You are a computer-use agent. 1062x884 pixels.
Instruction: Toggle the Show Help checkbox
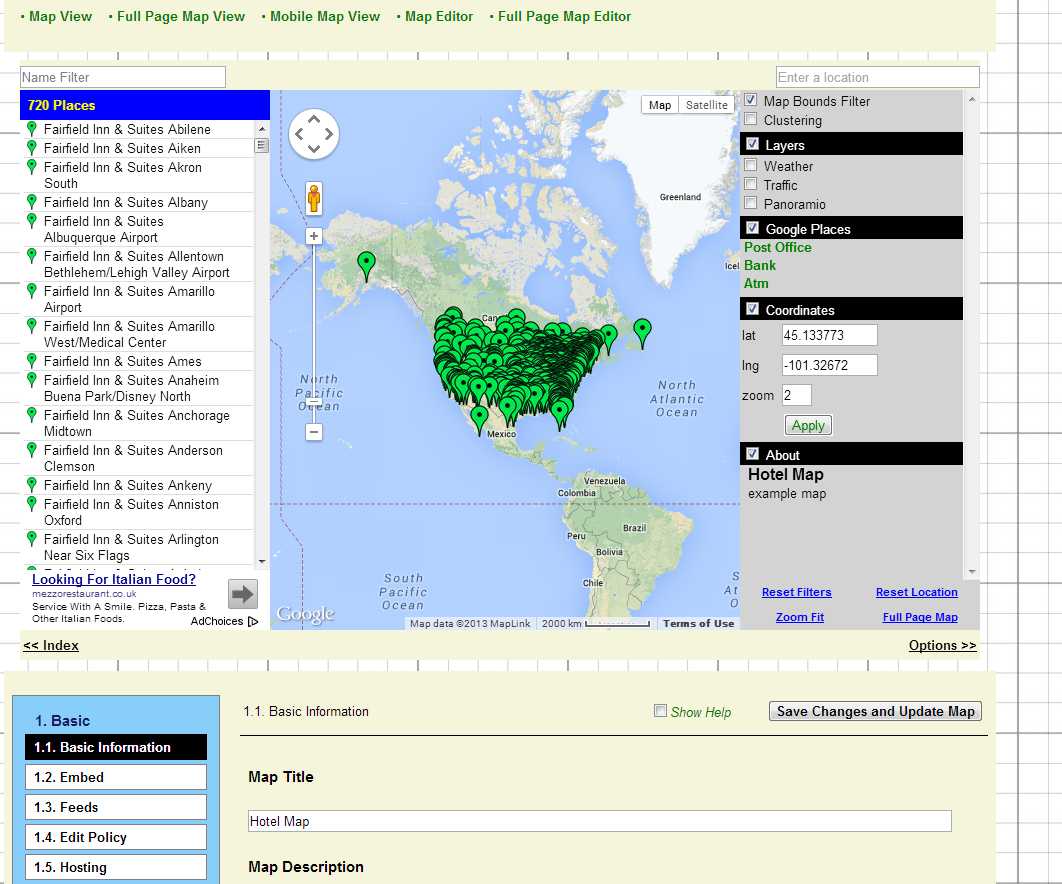click(x=660, y=711)
